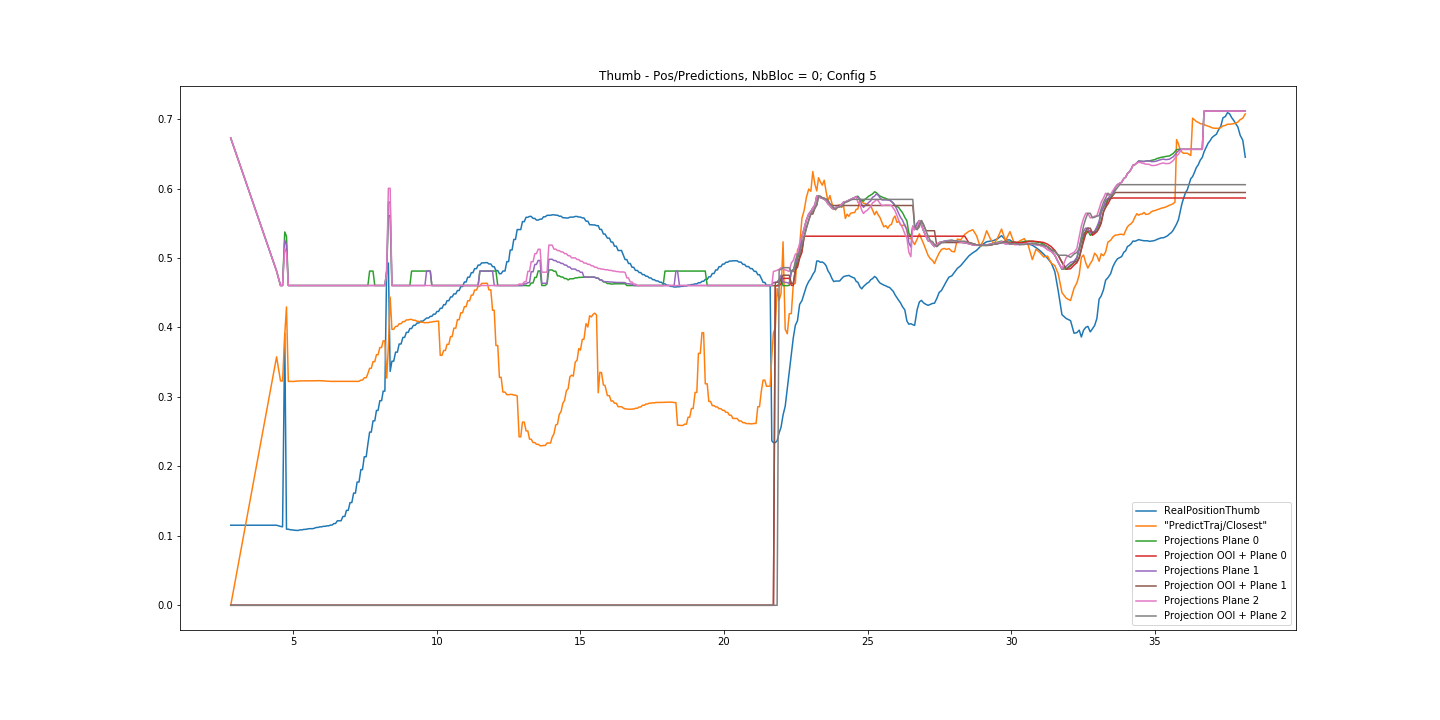Pick the pink swatch for Projections Plane 2

[x=1147, y=600]
